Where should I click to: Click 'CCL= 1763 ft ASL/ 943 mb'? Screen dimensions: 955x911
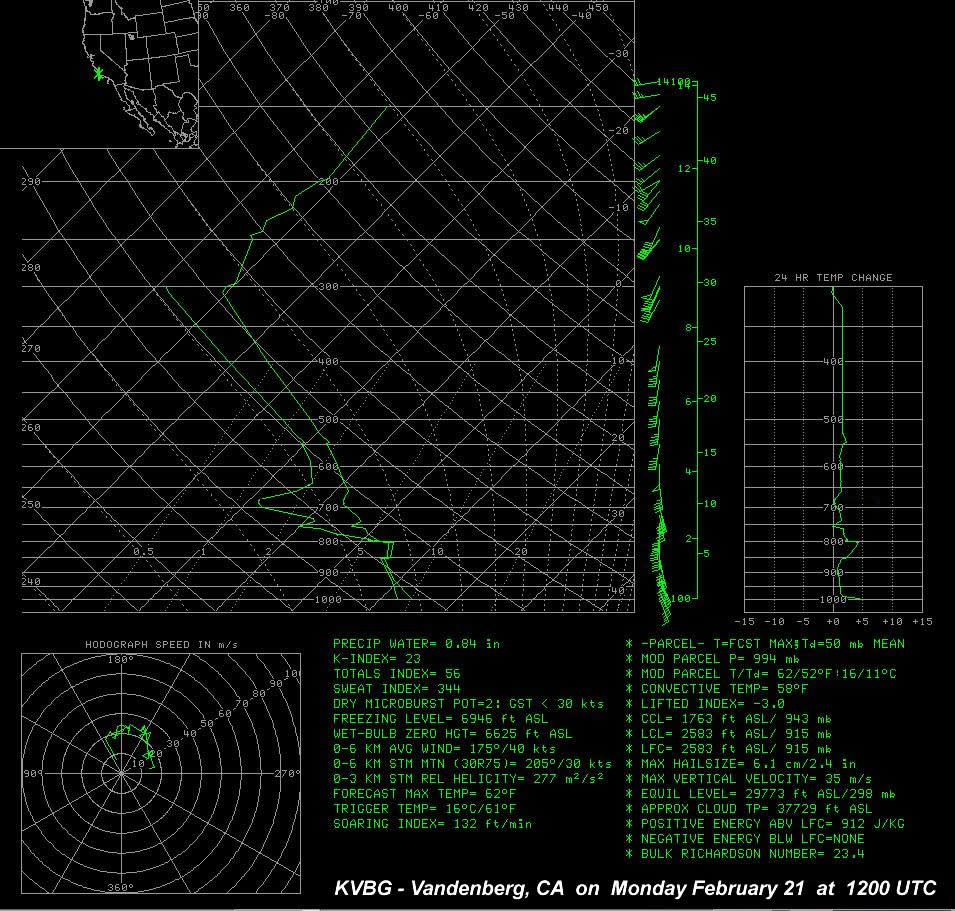click(728, 719)
